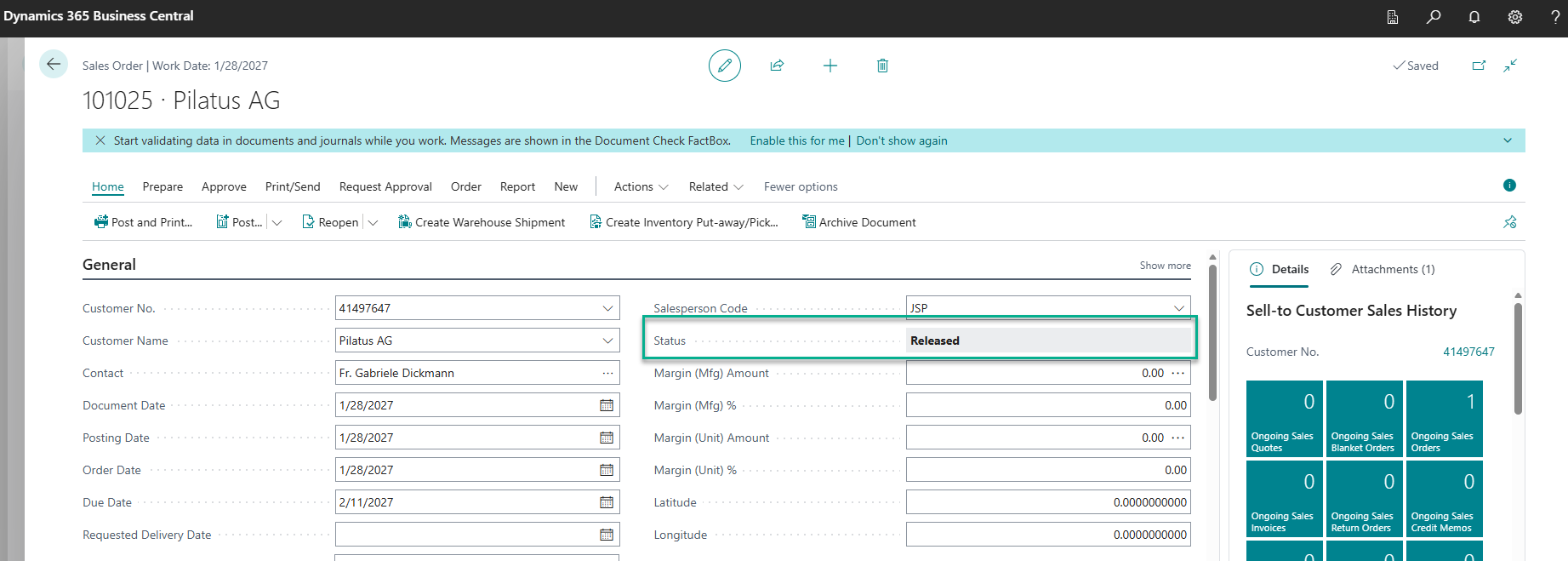Viewport: 1568px width, 561px height.
Task: Open the Reopen dropdown arrow
Action: (x=373, y=222)
